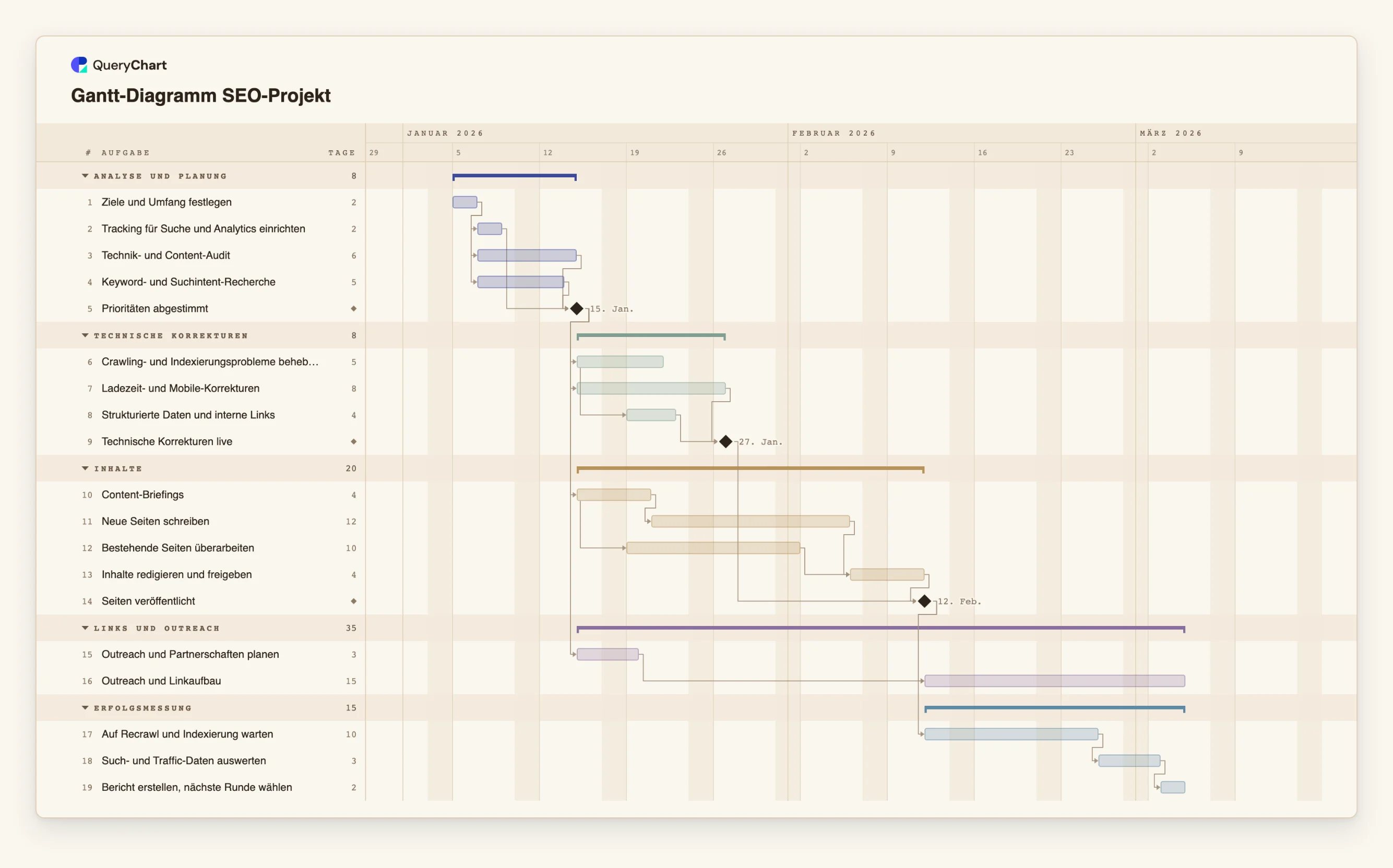Click the milestone icon in Prioritäten abgestimmt row
This screenshot has height=868, width=1393.
354,309
